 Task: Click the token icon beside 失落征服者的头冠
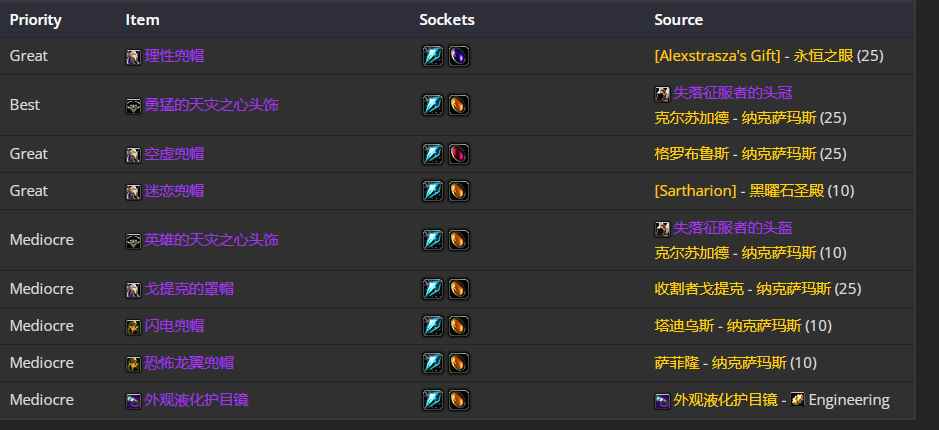click(x=662, y=93)
